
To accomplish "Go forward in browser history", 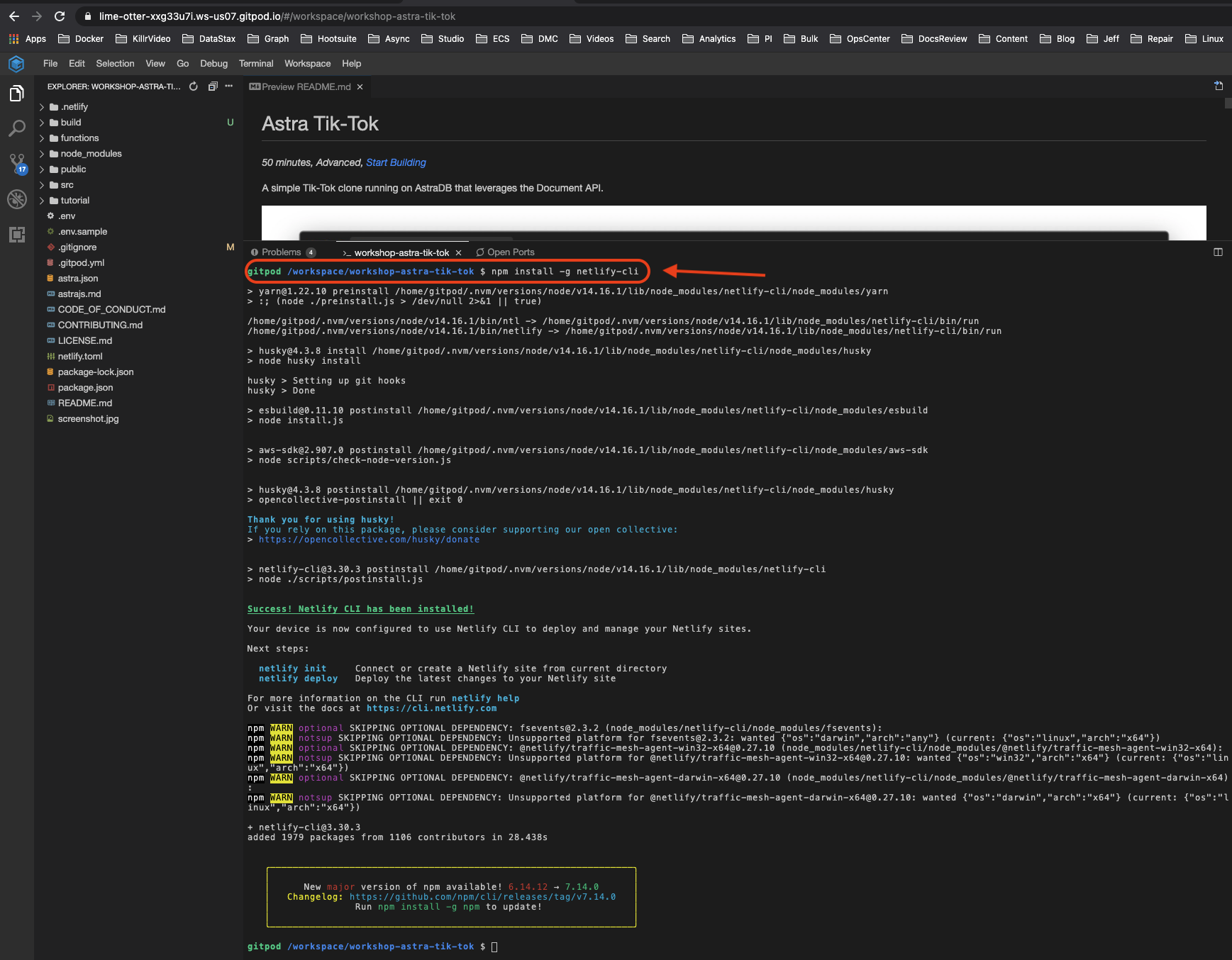I will [37, 16].
